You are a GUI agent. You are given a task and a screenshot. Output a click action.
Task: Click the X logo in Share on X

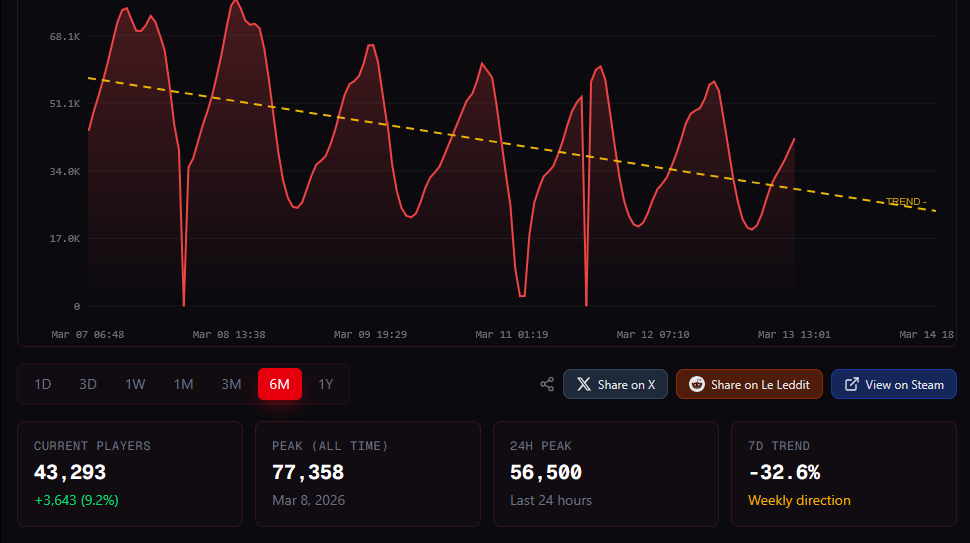(x=584, y=384)
